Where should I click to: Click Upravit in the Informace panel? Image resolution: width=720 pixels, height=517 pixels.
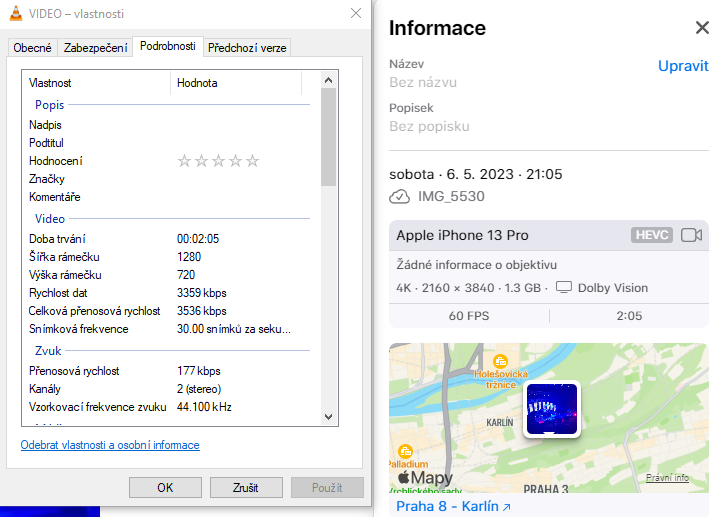[683, 66]
